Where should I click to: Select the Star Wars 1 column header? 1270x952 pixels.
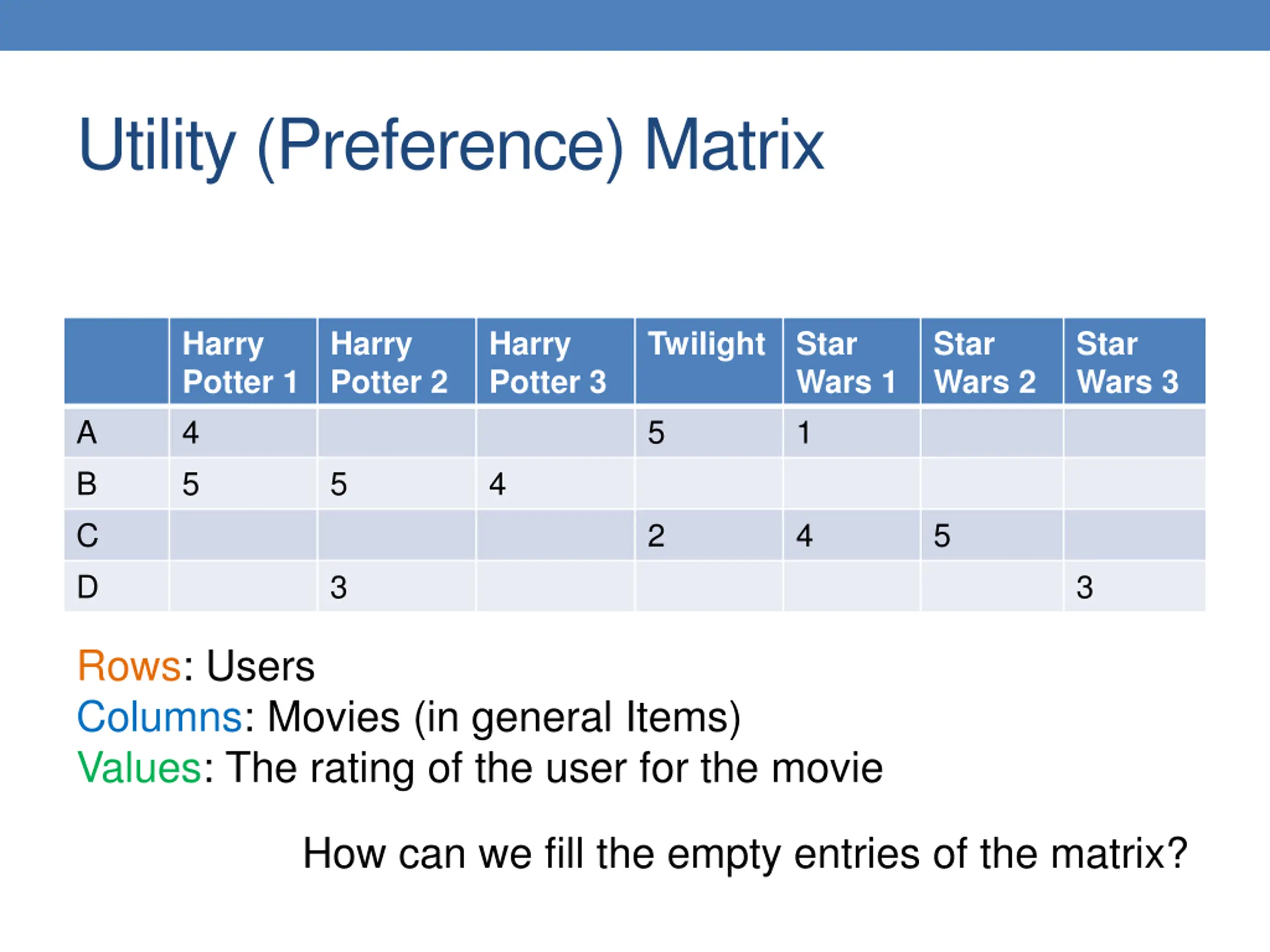pos(852,361)
